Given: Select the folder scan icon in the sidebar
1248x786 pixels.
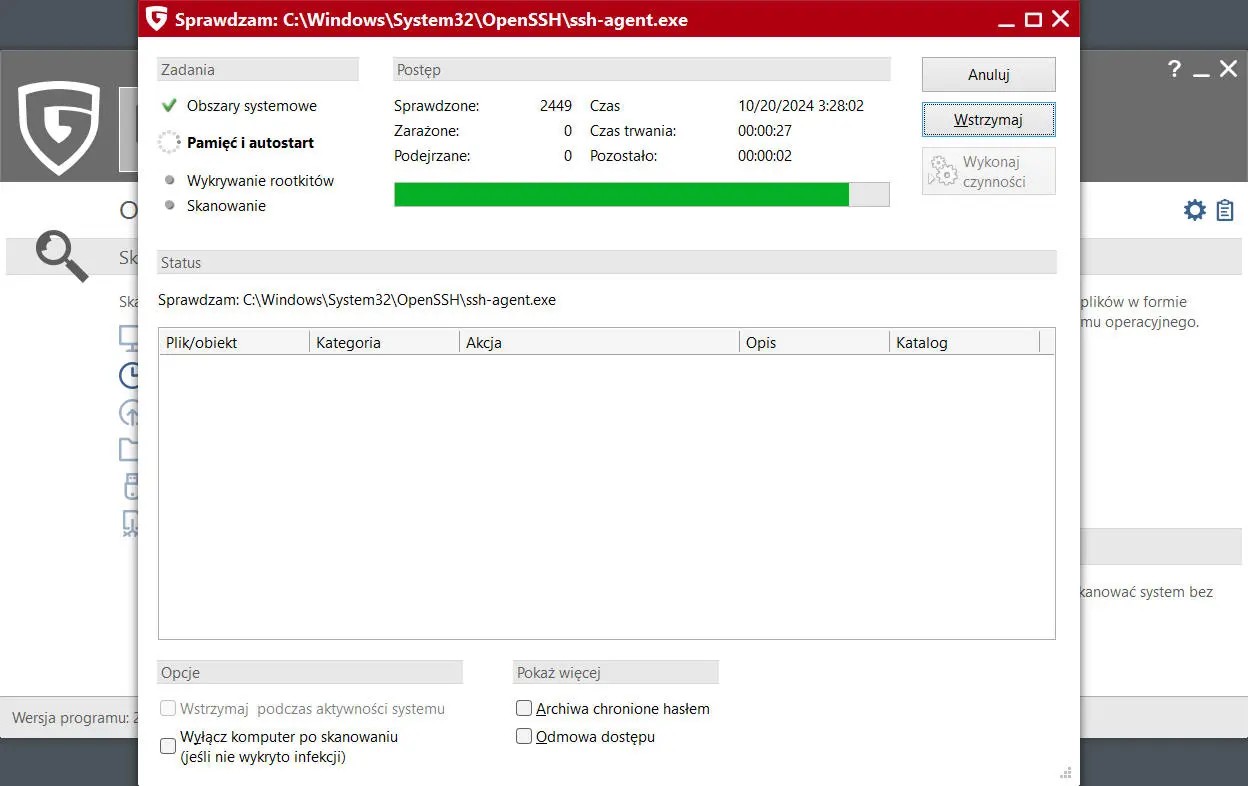Looking at the screenshot, I should tap(130, 449).
